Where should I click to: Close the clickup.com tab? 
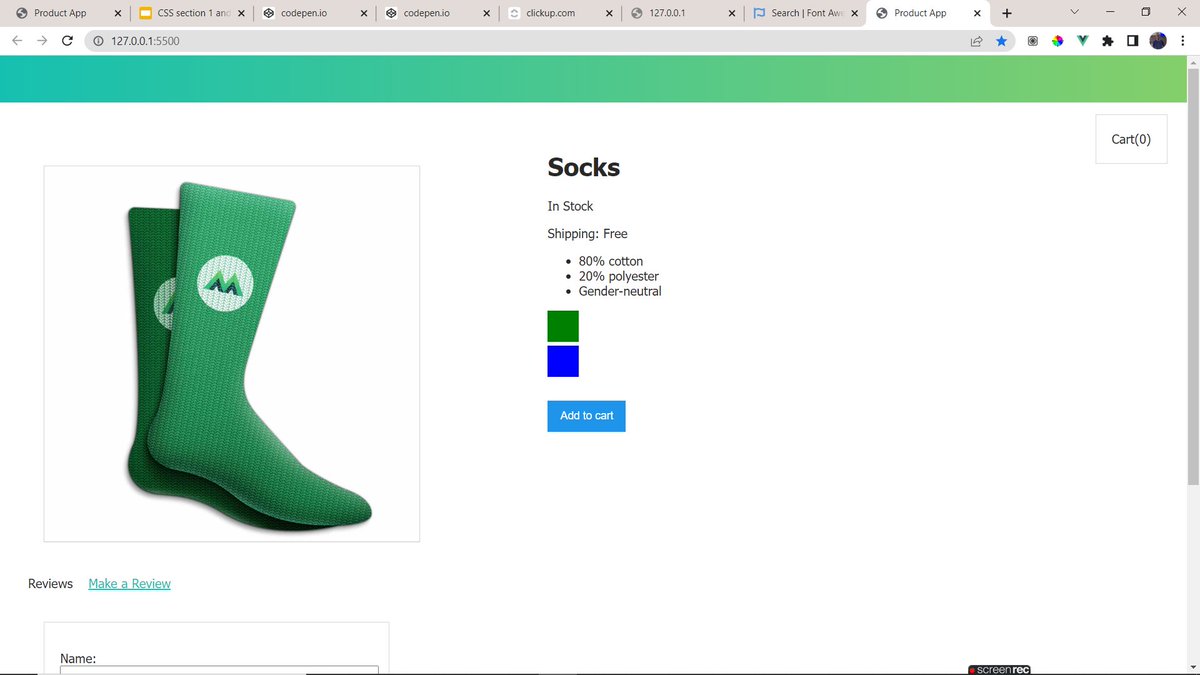click(609, 13)
